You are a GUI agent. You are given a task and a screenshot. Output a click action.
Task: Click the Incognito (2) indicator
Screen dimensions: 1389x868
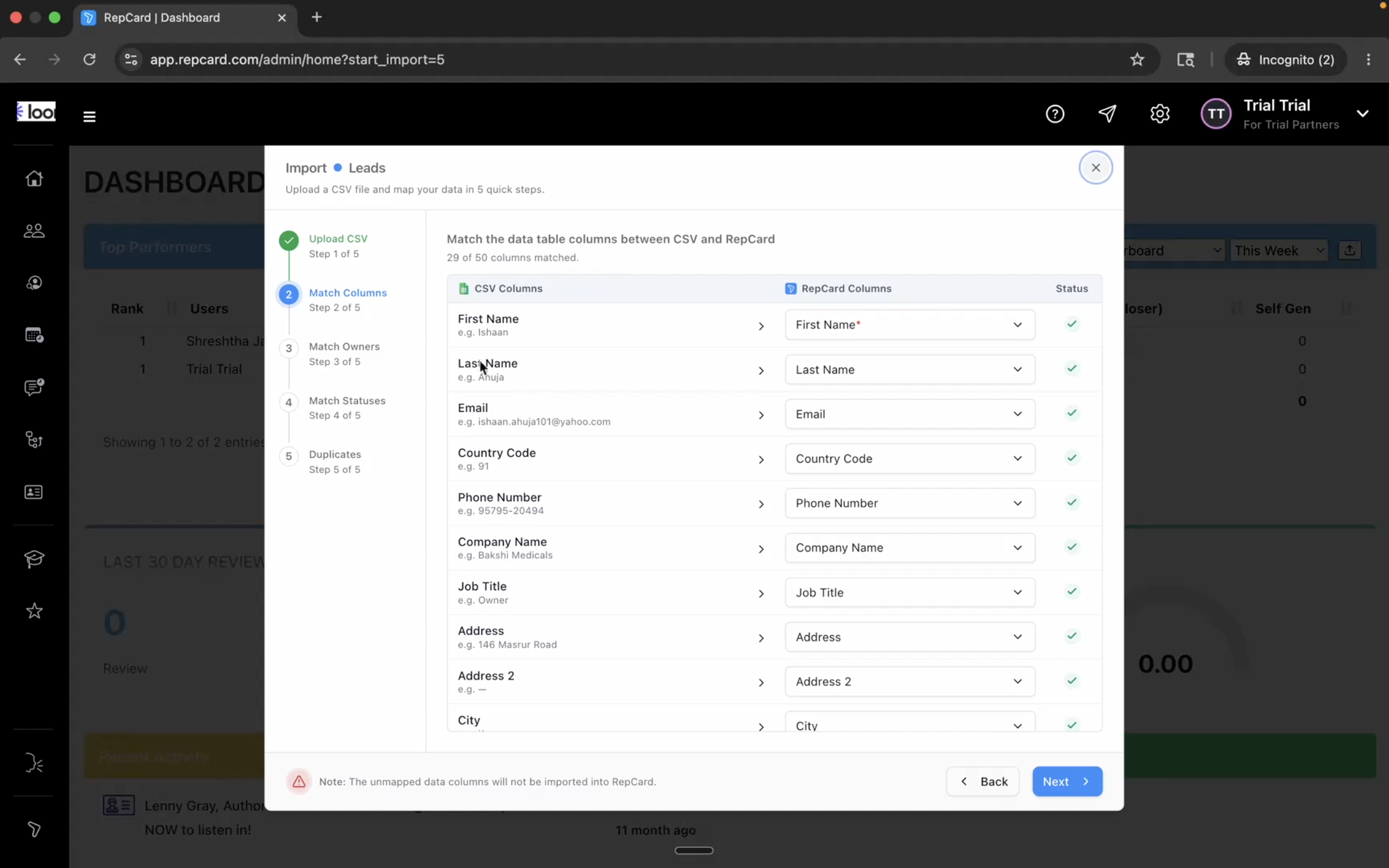pyautogui.click(x=1285, y=60)
